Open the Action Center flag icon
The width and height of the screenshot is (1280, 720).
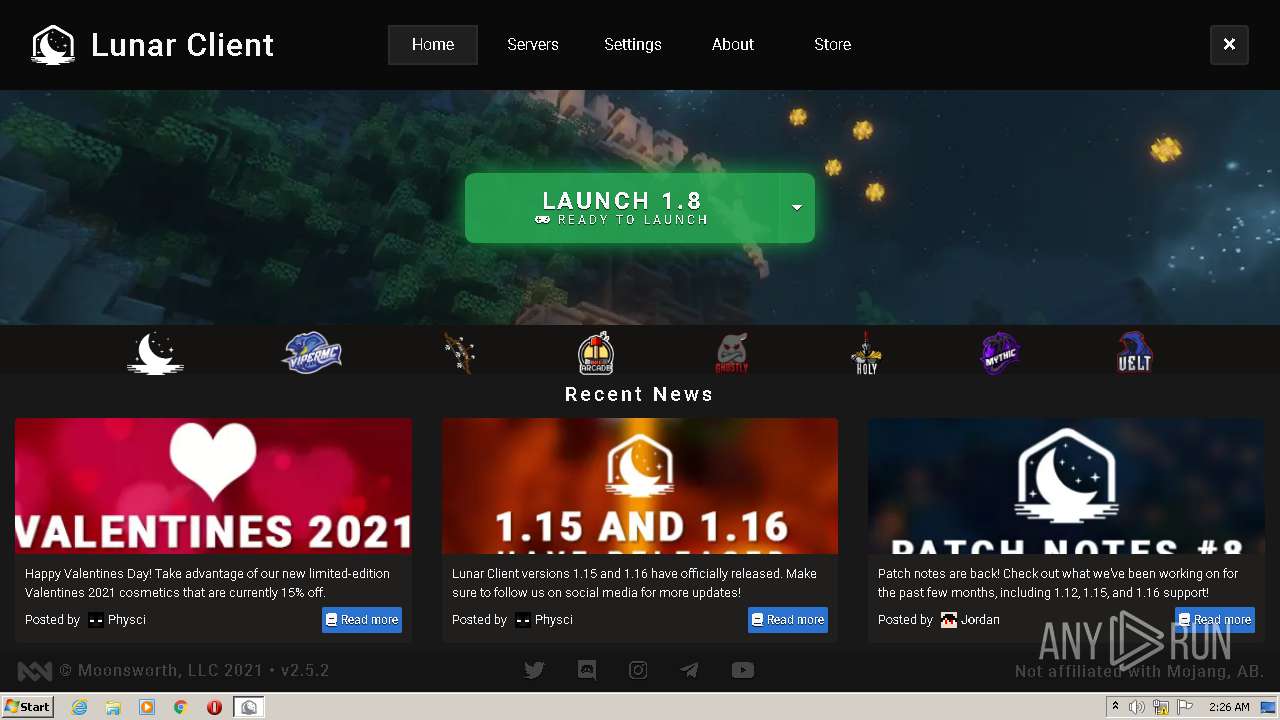[1185, 707]
